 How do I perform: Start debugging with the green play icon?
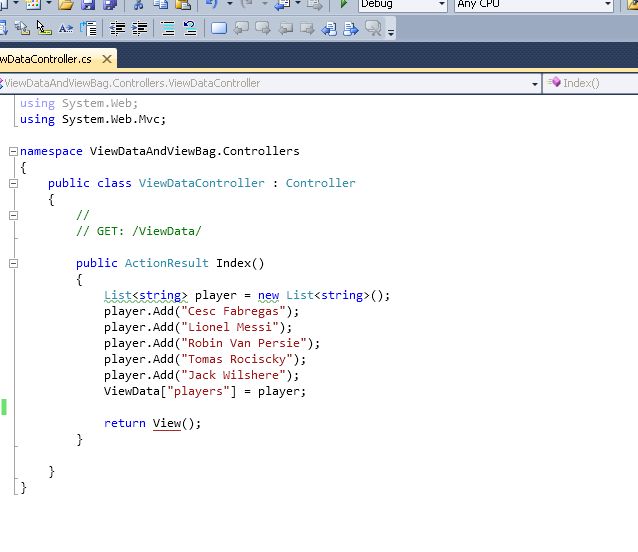pyautogui.click(x=343, y=4)
